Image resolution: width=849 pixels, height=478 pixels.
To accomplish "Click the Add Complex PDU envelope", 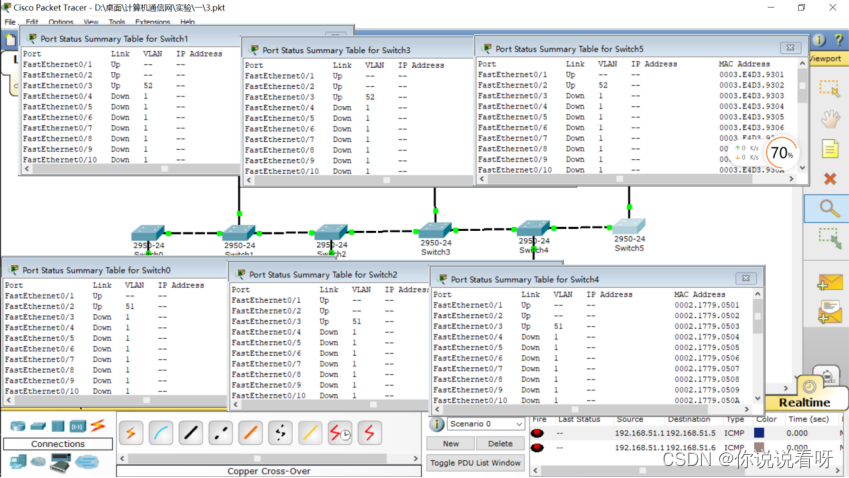I will (x=830, y=313).
